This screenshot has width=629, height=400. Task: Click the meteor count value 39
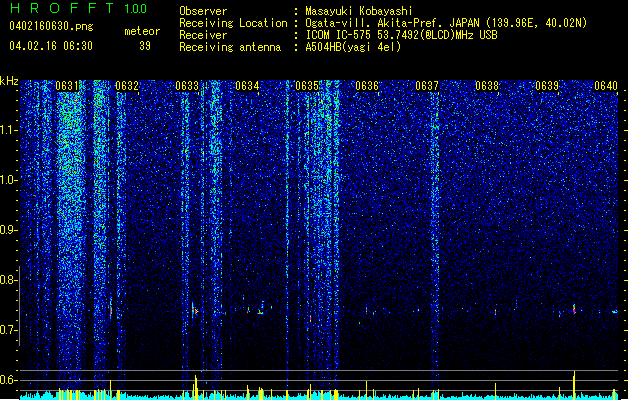pyautogui.click(x=145, y=46)
